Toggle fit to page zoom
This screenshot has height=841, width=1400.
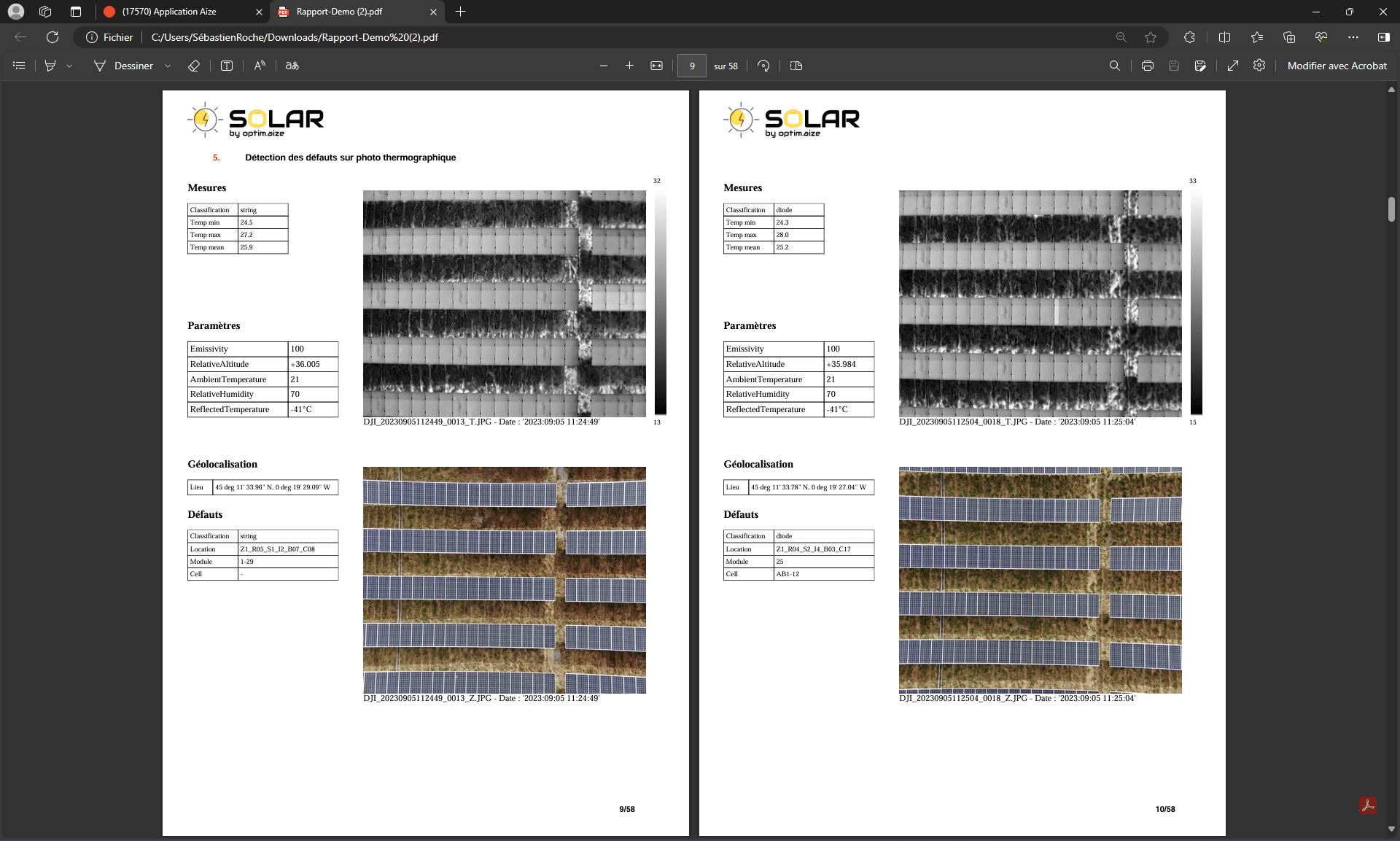click(x=656, y=66)
